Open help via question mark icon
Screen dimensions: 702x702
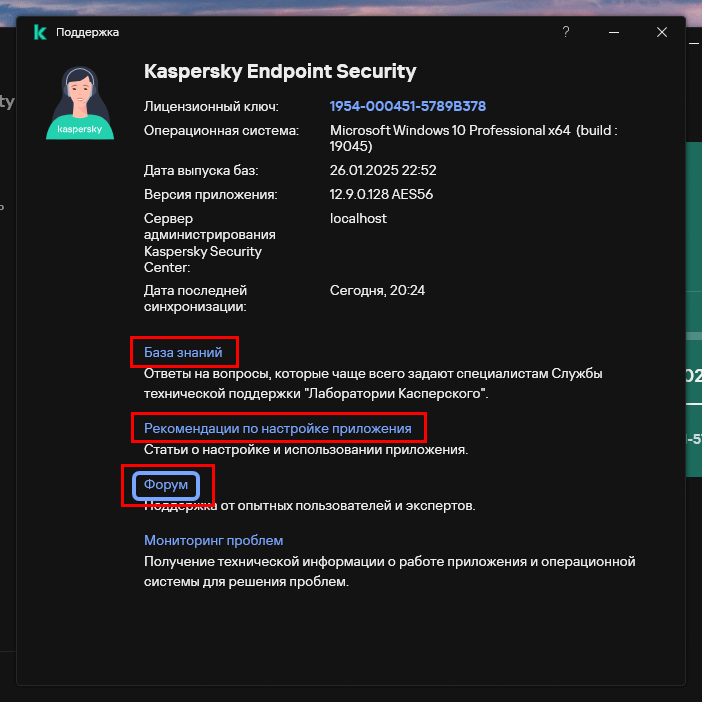point(565,32)
